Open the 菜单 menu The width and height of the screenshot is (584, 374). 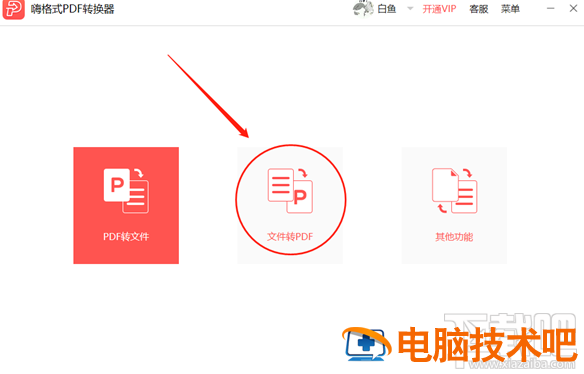click(x=510, y=9)
